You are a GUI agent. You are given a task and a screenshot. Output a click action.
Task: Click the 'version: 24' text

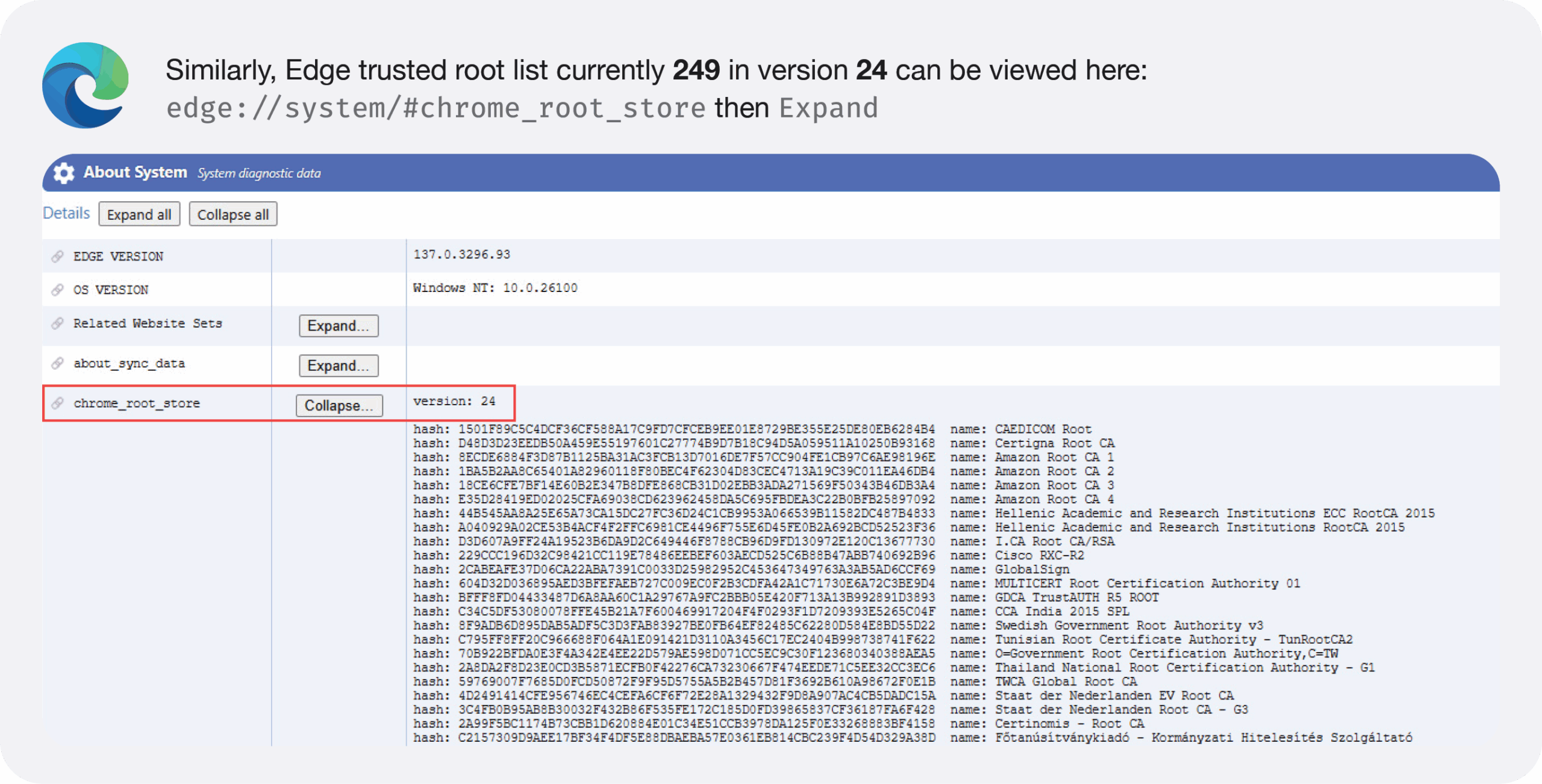[x=454, y=401]
